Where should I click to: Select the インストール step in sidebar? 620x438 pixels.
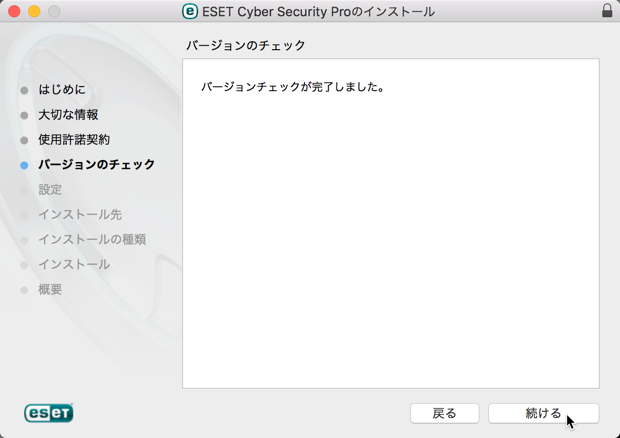pos(74,264)
